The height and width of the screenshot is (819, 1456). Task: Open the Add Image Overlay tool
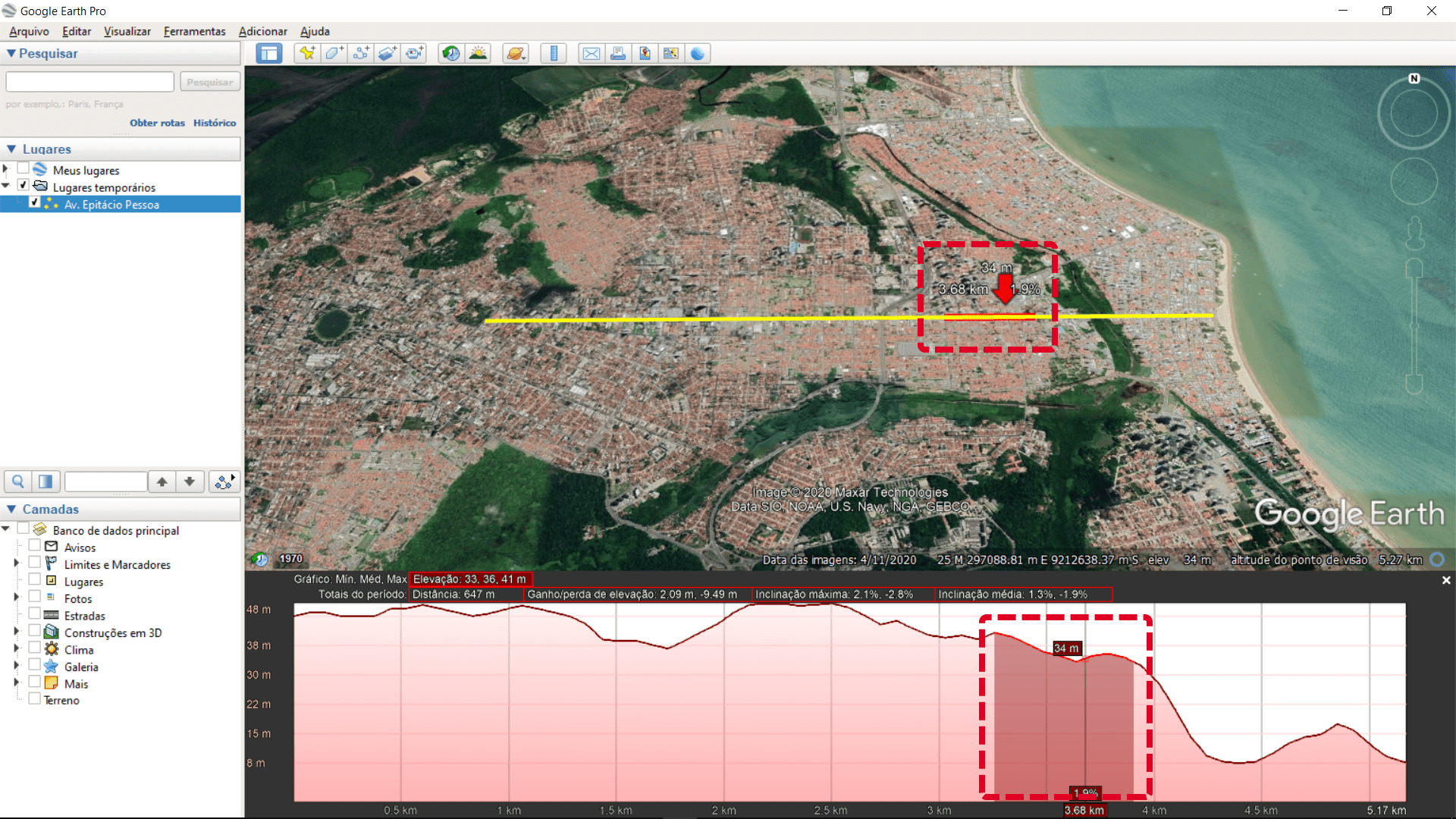coord(388,53)
